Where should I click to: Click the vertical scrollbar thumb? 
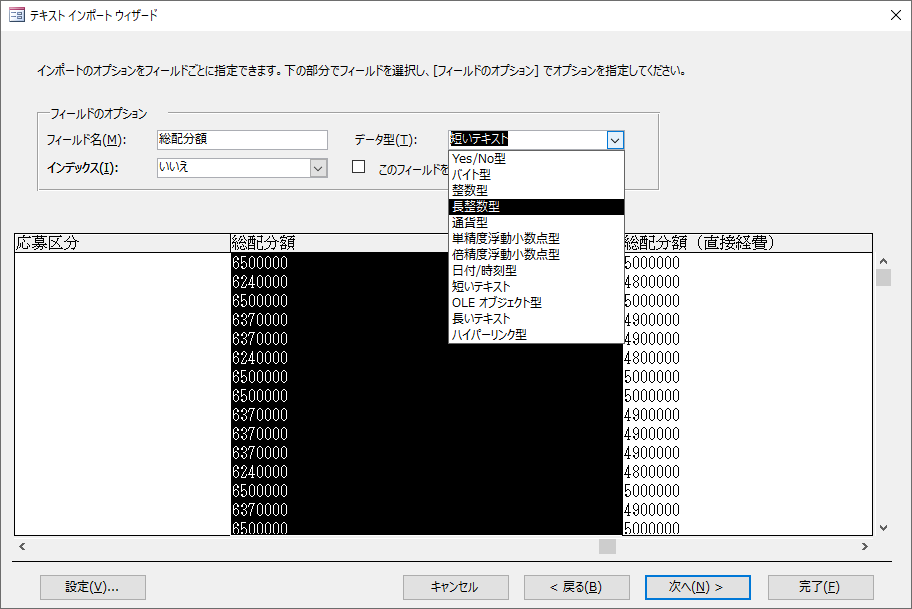tap(884, 277)
